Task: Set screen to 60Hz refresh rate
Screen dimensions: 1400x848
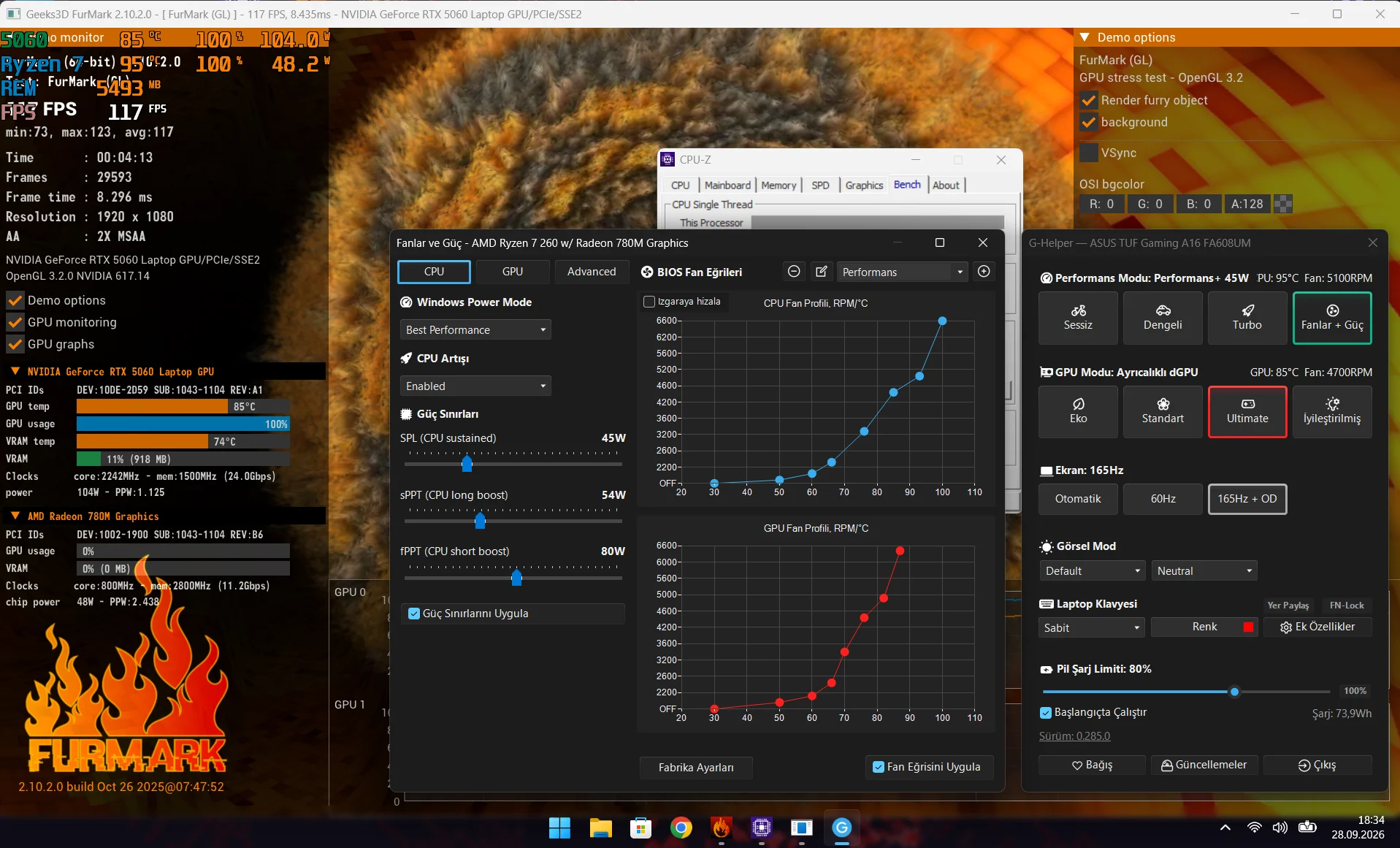Action: (1163, 499)
